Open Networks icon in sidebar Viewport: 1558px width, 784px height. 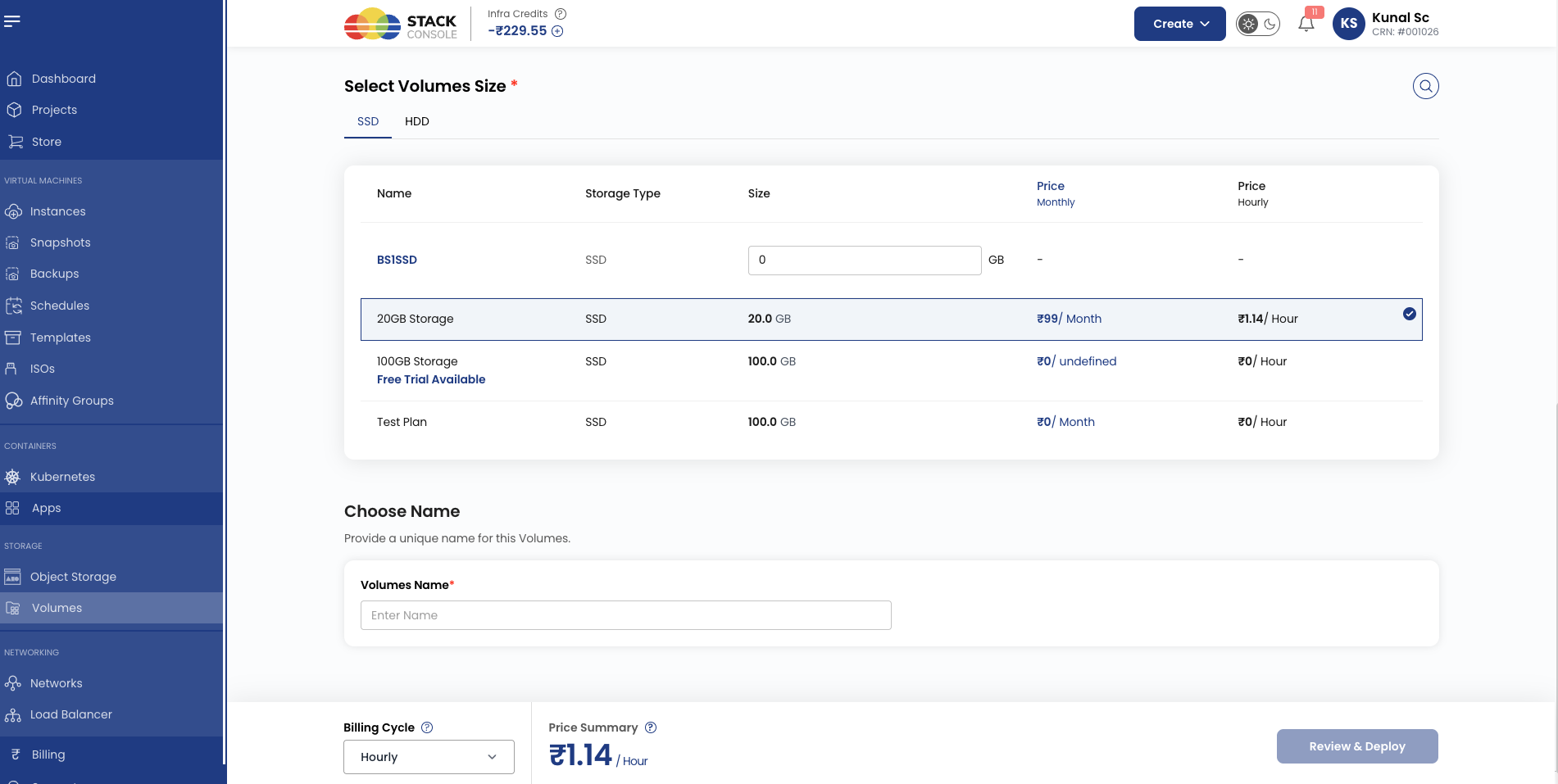click(x=13, y=683)
